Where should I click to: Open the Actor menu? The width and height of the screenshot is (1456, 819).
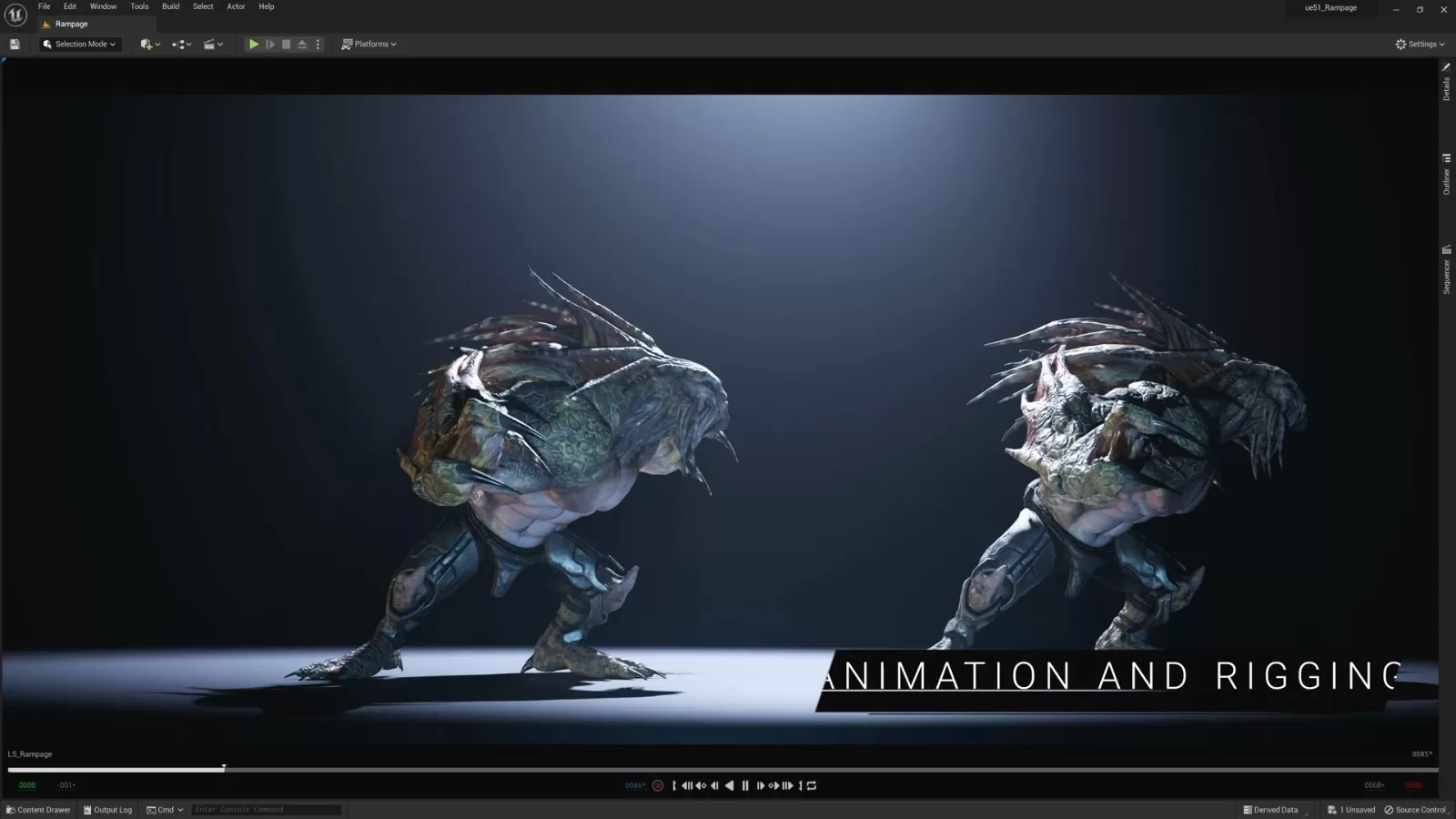click(236, 6)
